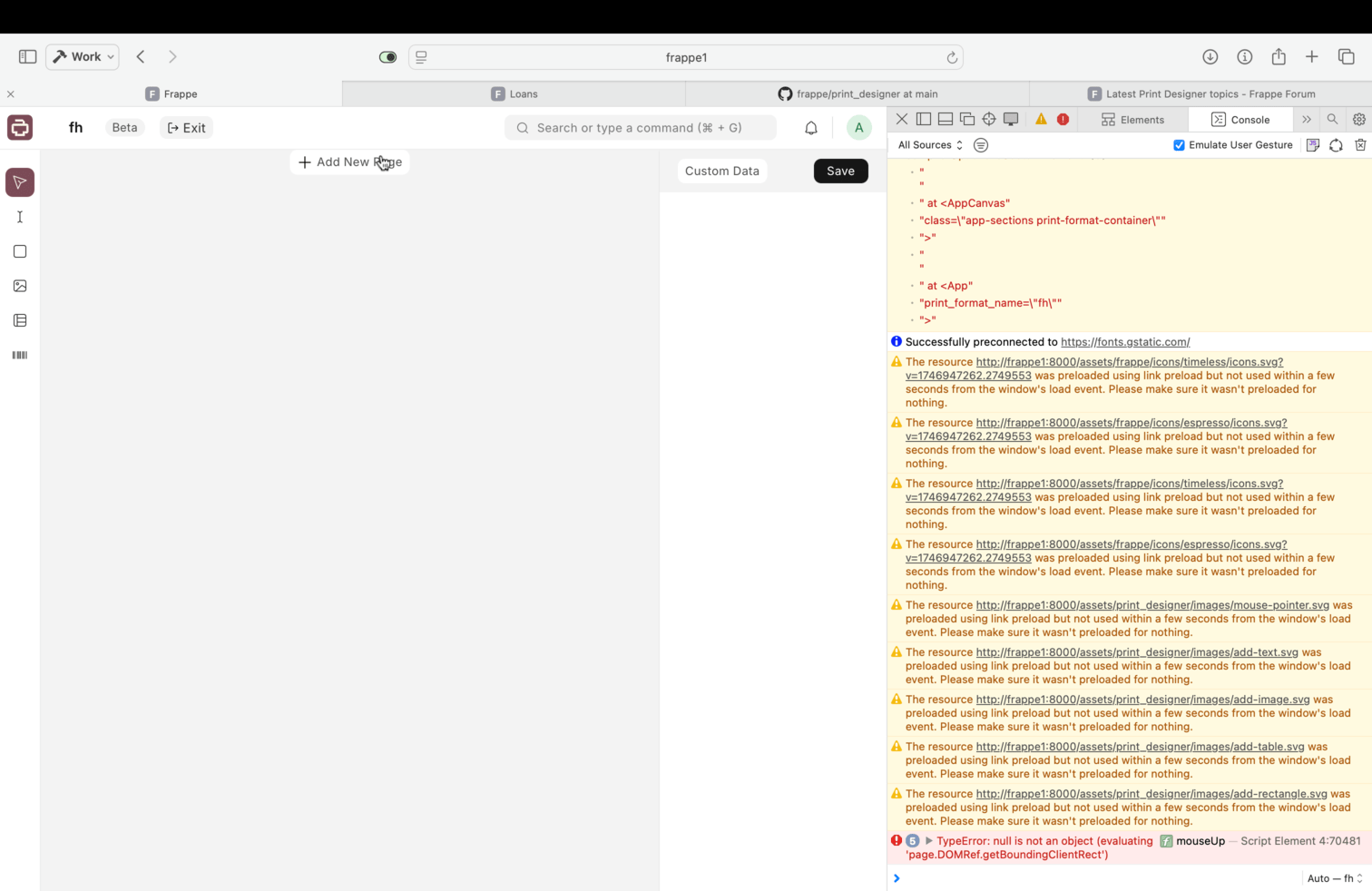
Task: Close the Frappe browser tab
Action: click(x=11, y=94)
